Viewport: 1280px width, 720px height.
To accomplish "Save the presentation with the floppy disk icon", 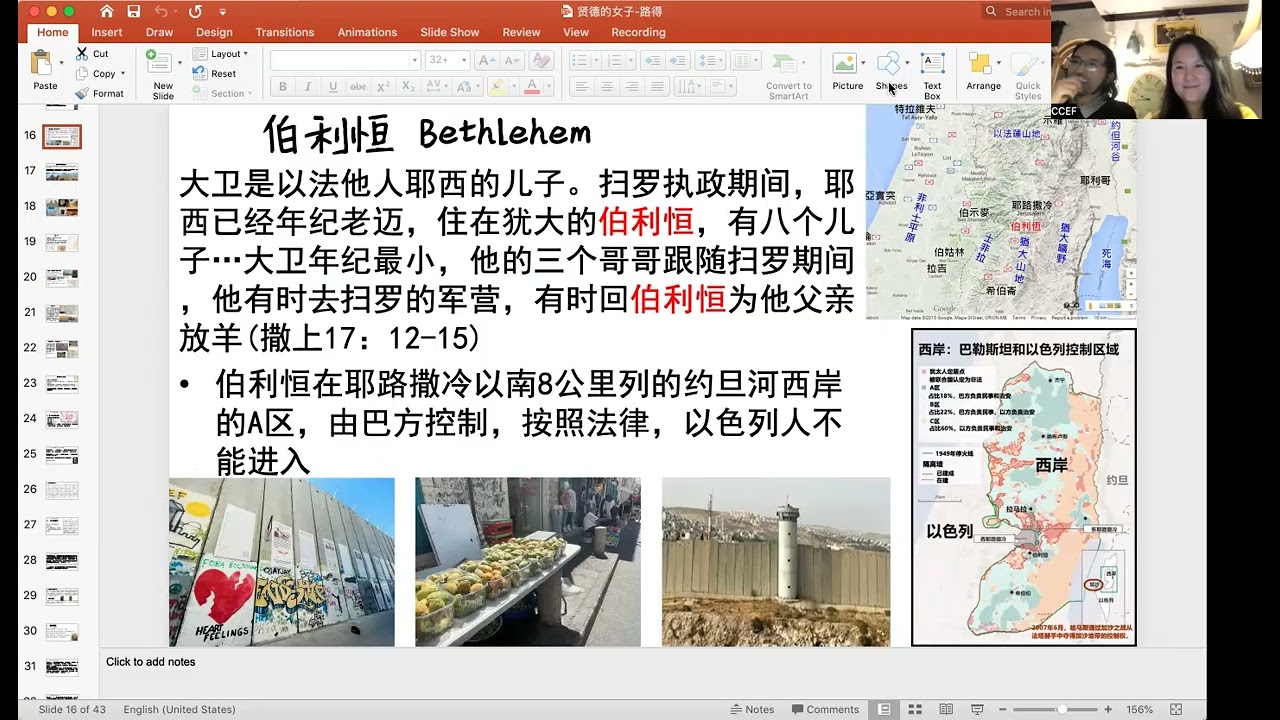I will (134, 11).
